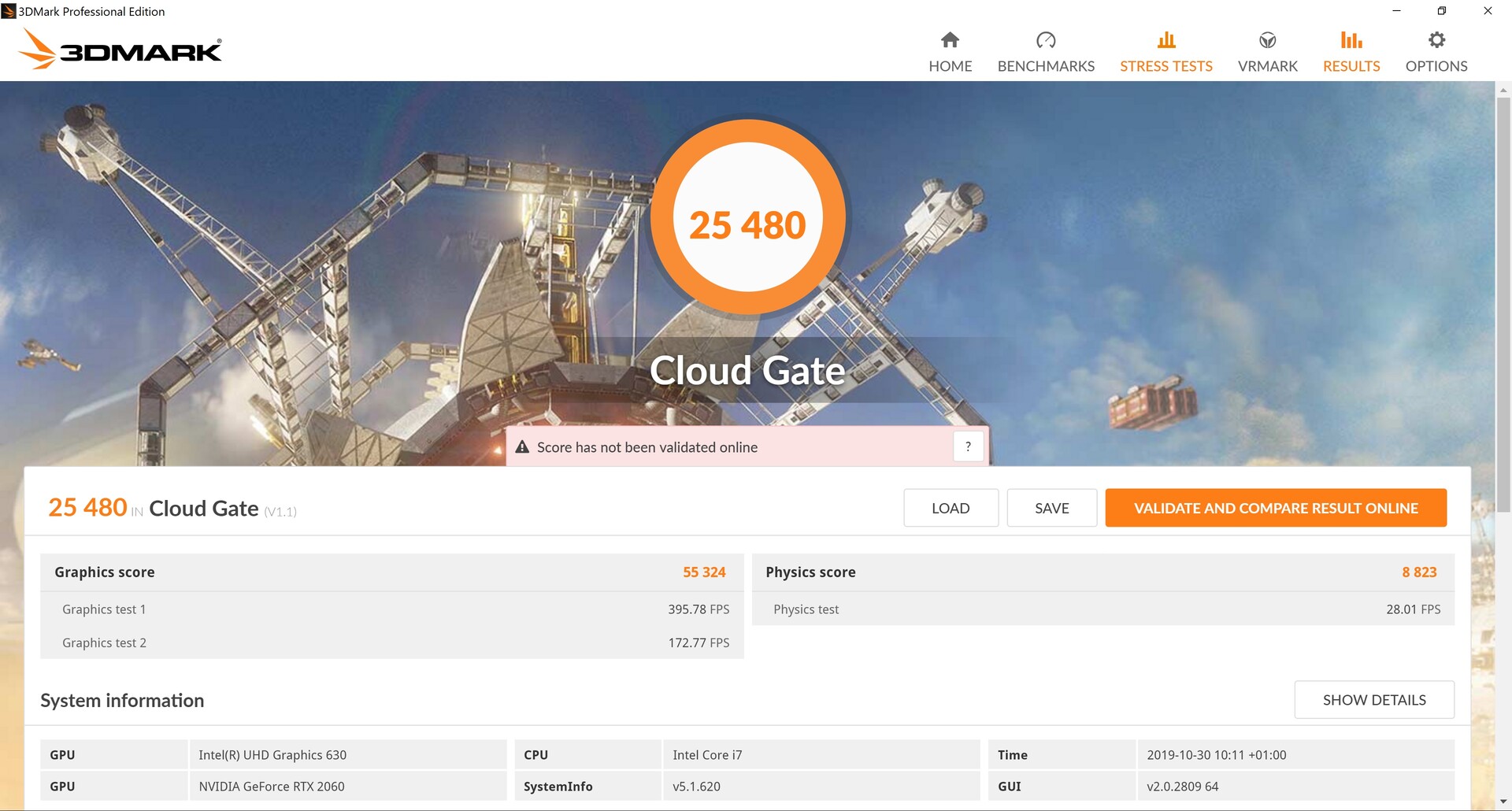
Task: Click the LOAD button
Action: (x=951, y=508)
